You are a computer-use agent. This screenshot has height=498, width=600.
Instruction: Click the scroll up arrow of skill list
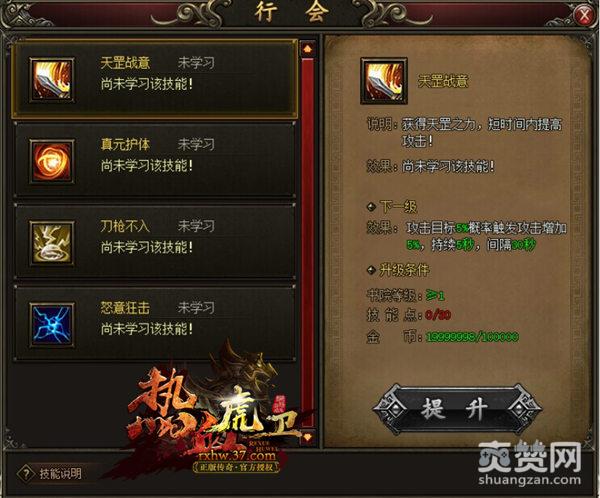[308, 49]
